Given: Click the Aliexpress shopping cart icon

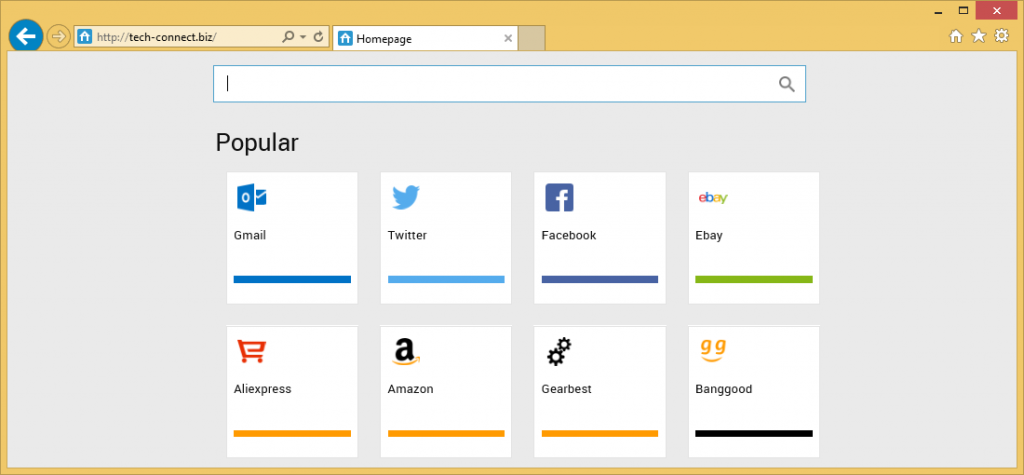Looking at the screenshot, I should tap(251, 352).
